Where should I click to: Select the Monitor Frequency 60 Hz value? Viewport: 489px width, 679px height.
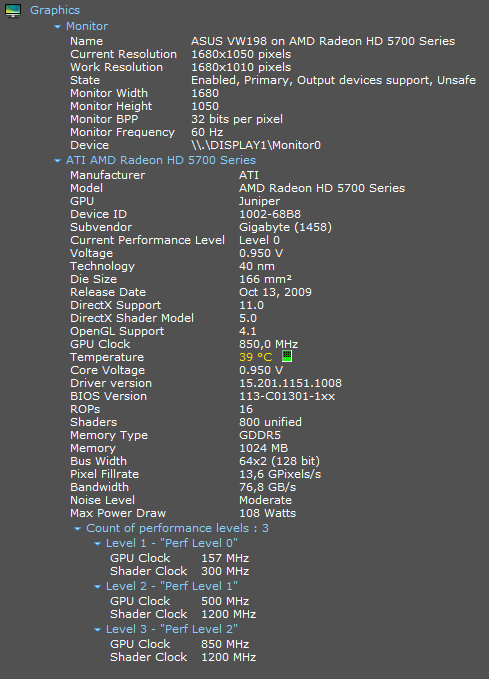(207, 132)
